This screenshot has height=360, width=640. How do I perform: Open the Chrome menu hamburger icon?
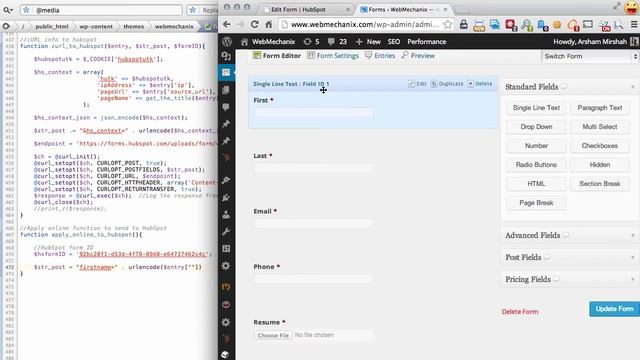tap(634, 24)
